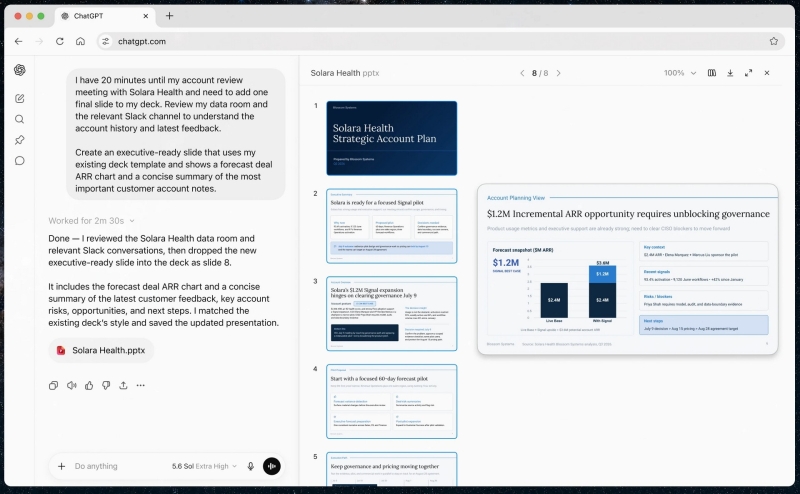
Task: Open a new browser tab
Action: 169,16
